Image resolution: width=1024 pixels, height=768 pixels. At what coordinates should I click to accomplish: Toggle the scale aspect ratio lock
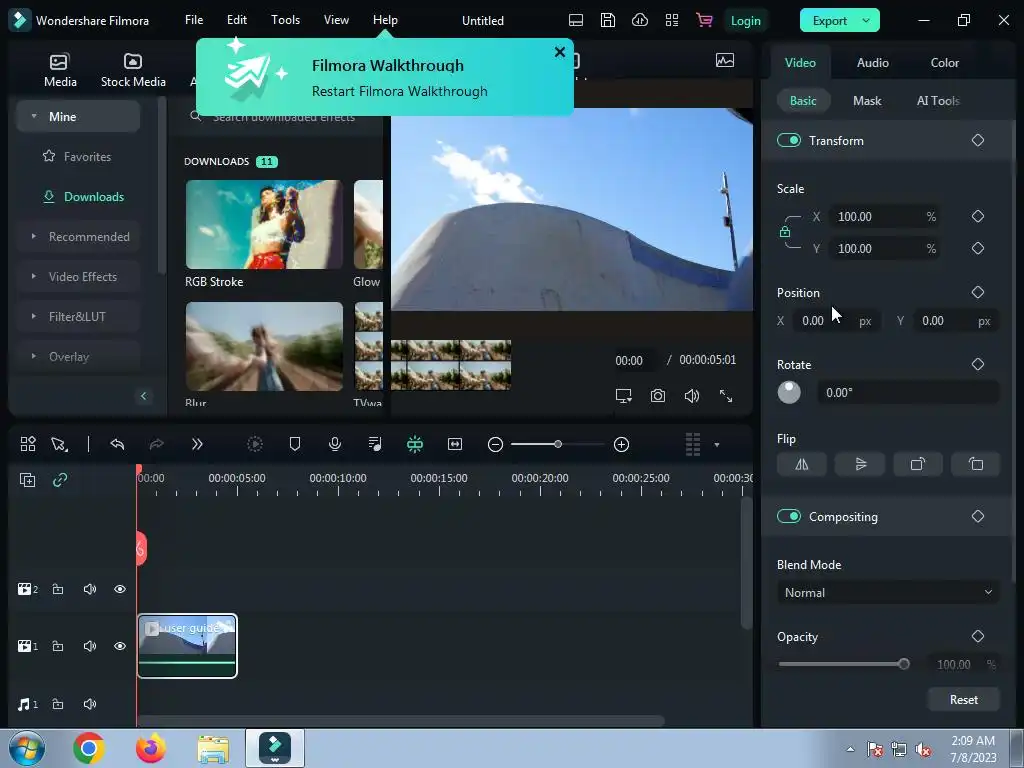[x=784, y=232]
